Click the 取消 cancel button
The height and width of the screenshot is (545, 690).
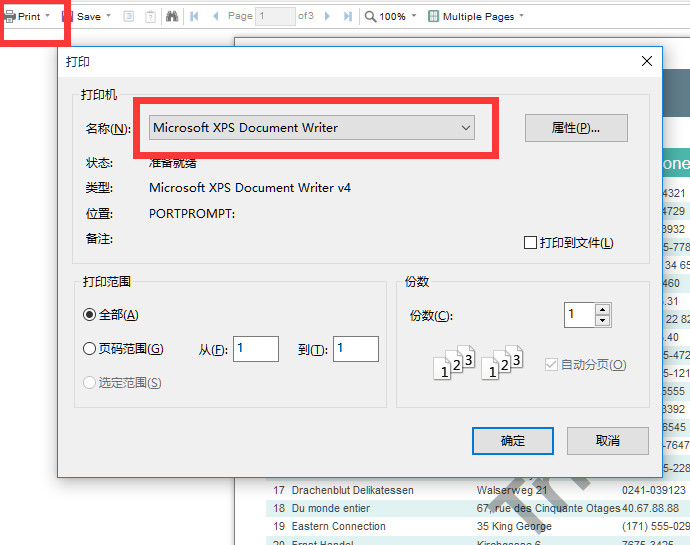coord(607,440)
